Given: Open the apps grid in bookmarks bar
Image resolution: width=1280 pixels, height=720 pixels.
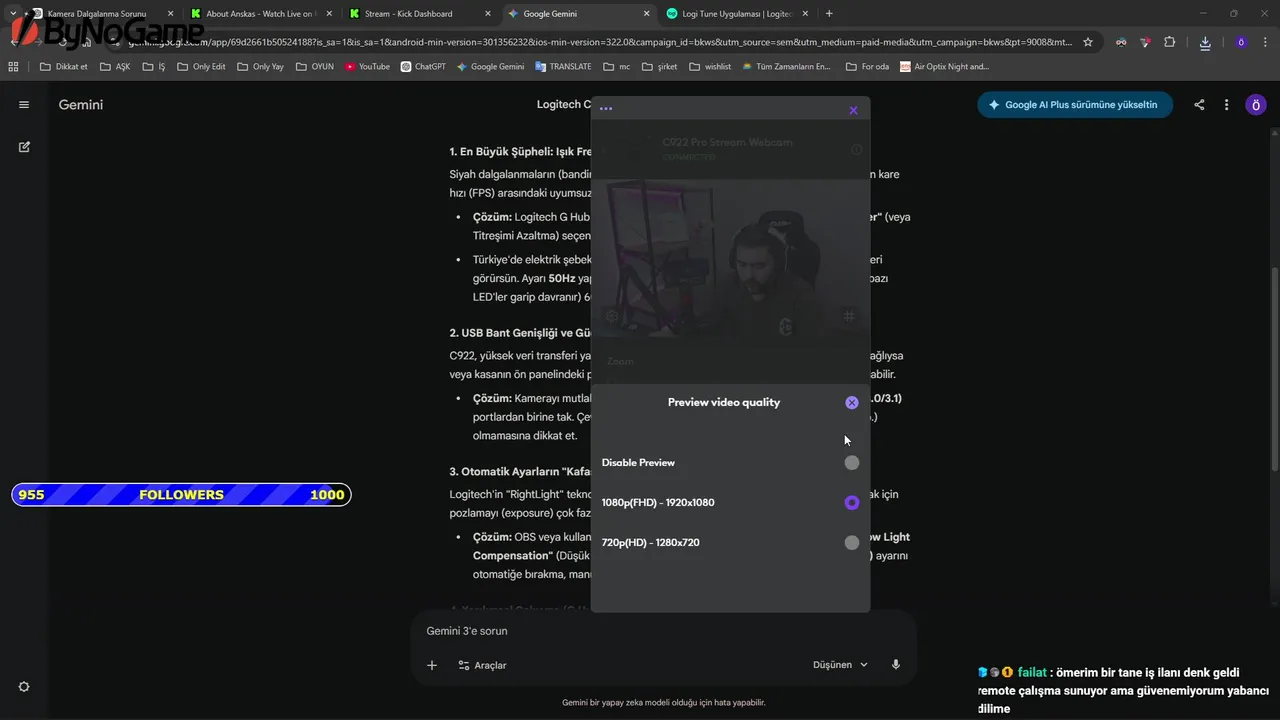Looking at the screenshot, I should pyautogui.click(x=13, y=67).
